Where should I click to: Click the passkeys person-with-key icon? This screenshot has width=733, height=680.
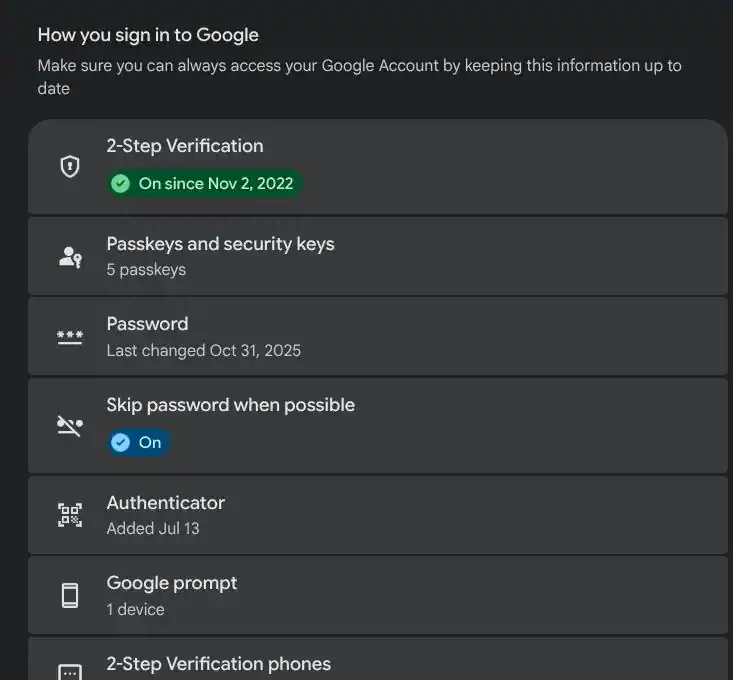point(70,257)
